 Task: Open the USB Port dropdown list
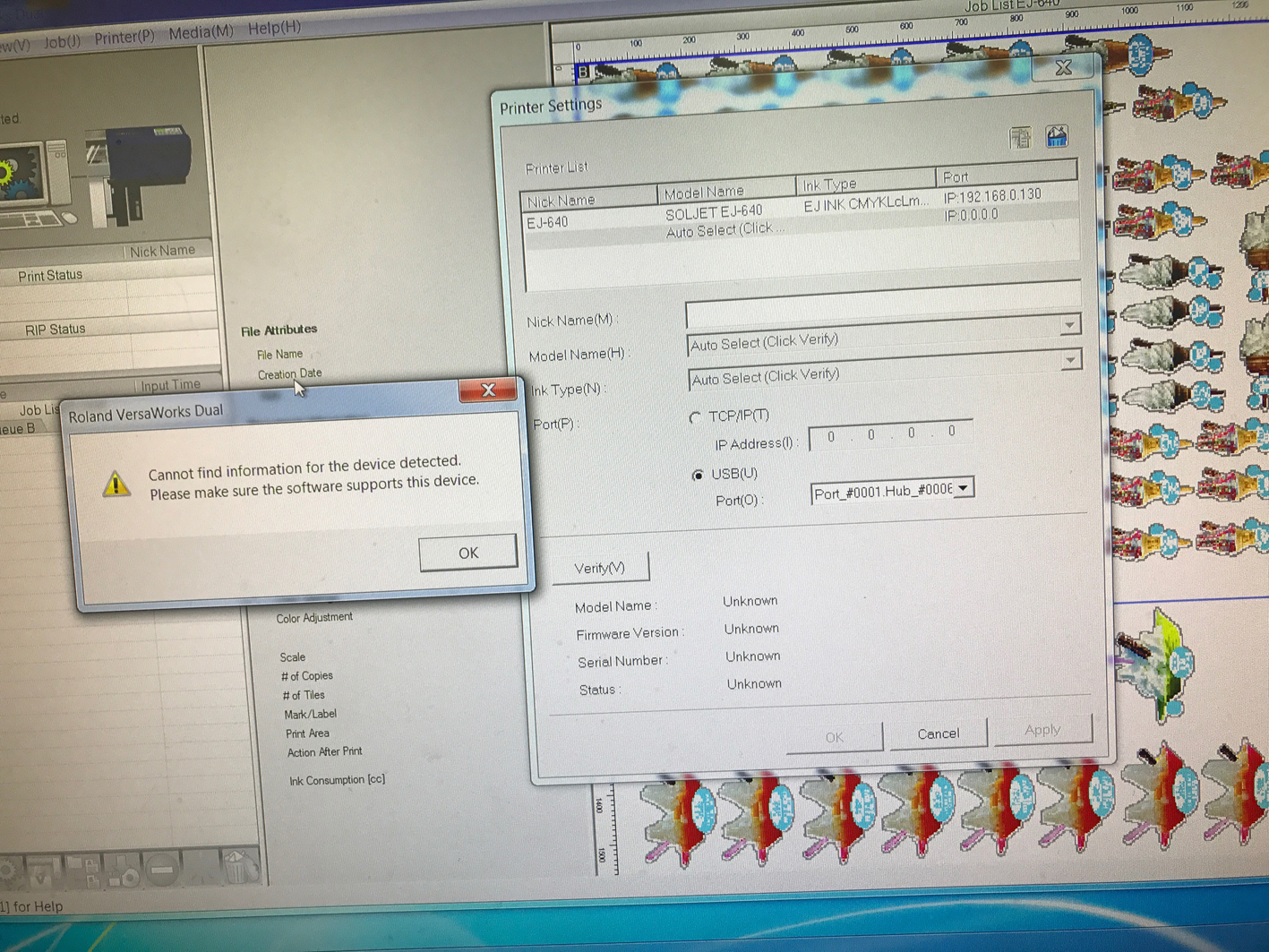pyautogui.click(x=963, y=489)
